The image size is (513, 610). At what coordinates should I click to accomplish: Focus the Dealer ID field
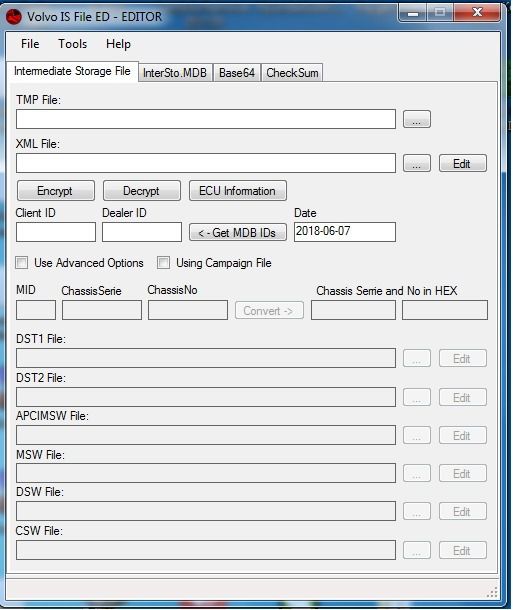coord(142,232)
